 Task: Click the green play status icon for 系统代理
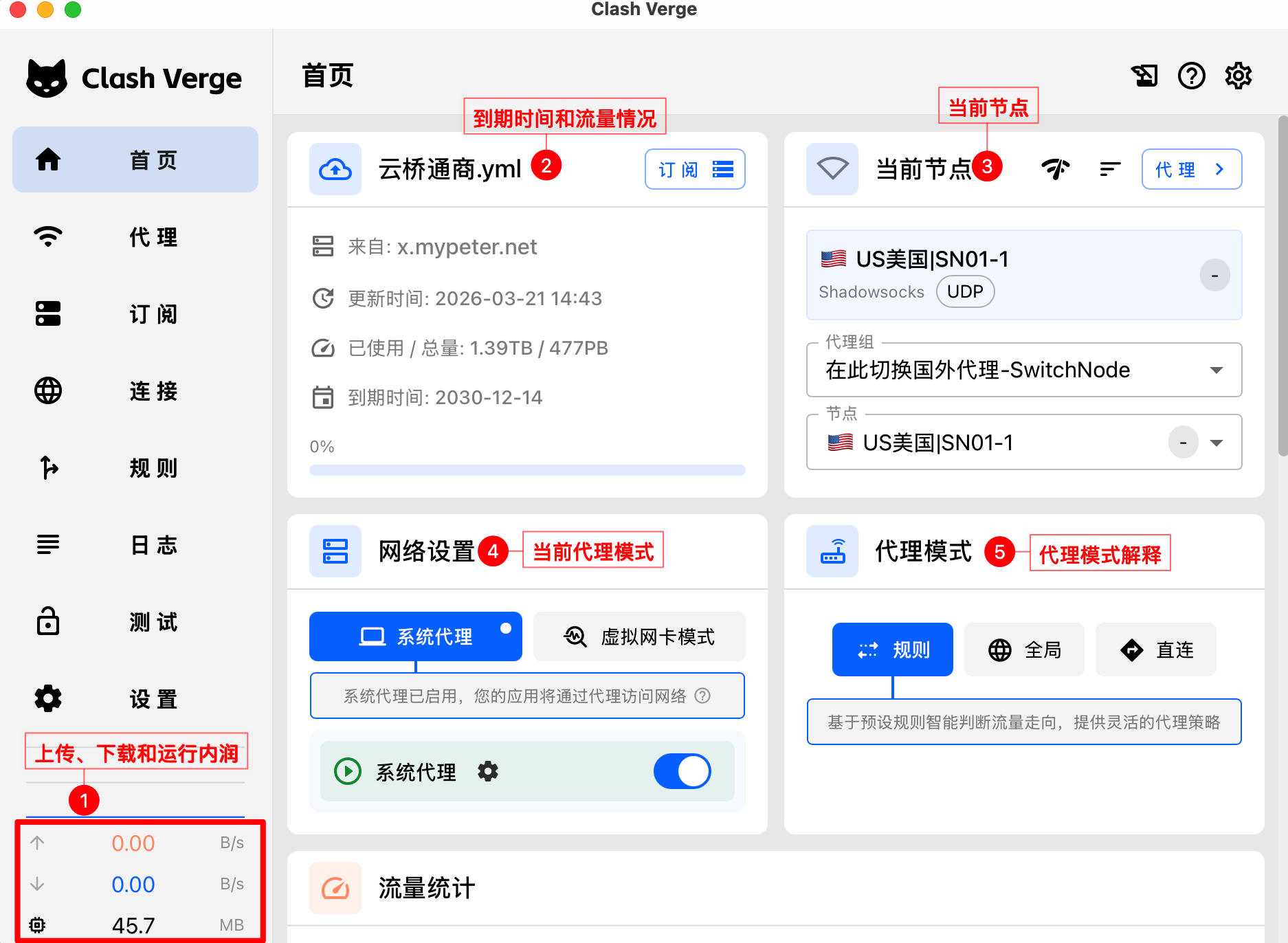pos(348,771)
